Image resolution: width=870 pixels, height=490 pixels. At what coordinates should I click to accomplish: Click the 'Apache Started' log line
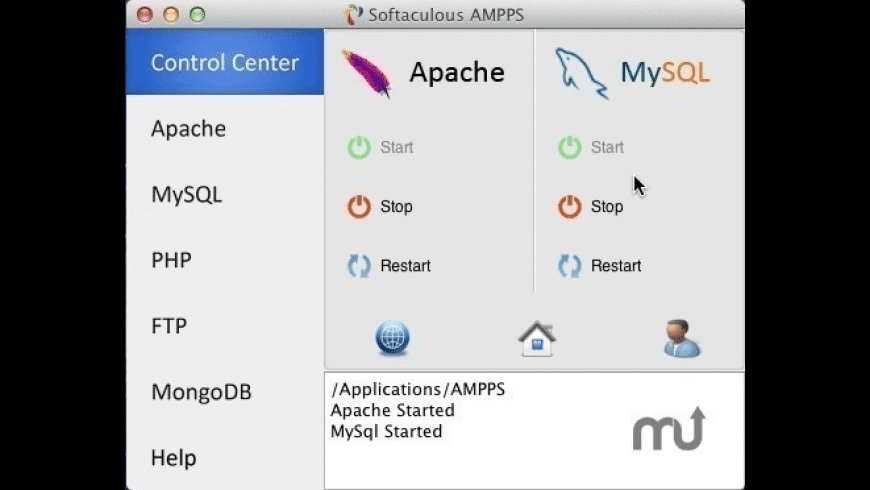[x=392, y=411]
